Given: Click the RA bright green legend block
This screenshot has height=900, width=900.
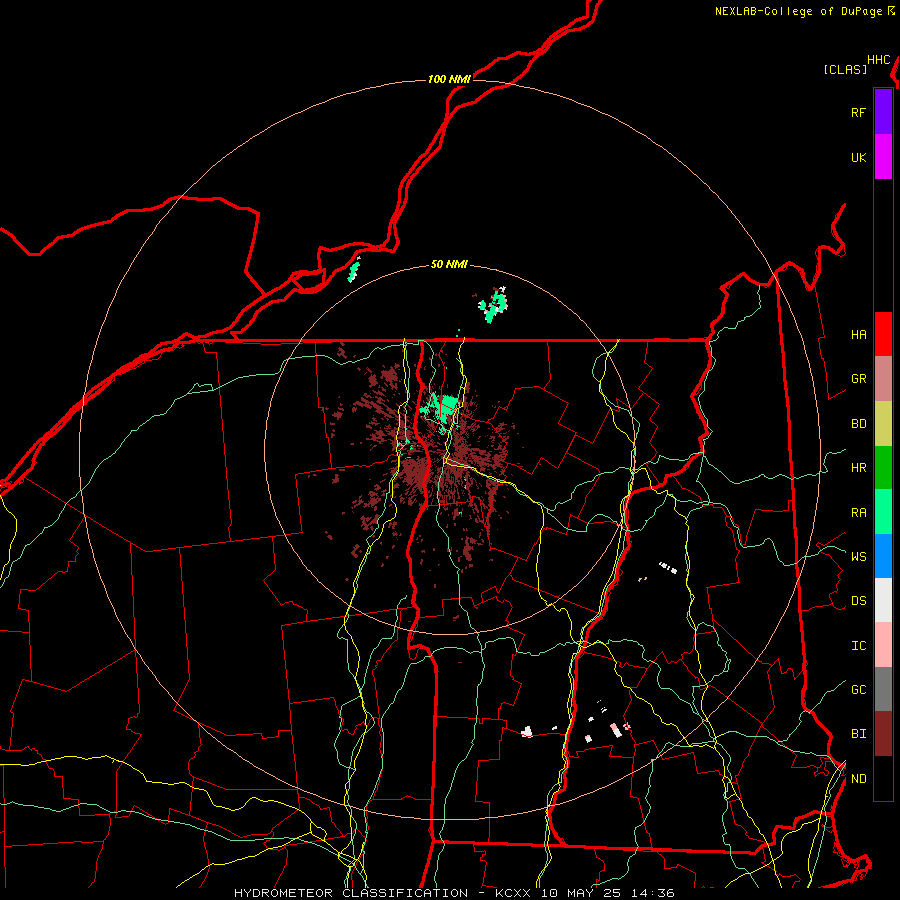Looking at the screenshot, I should [883, 512].
